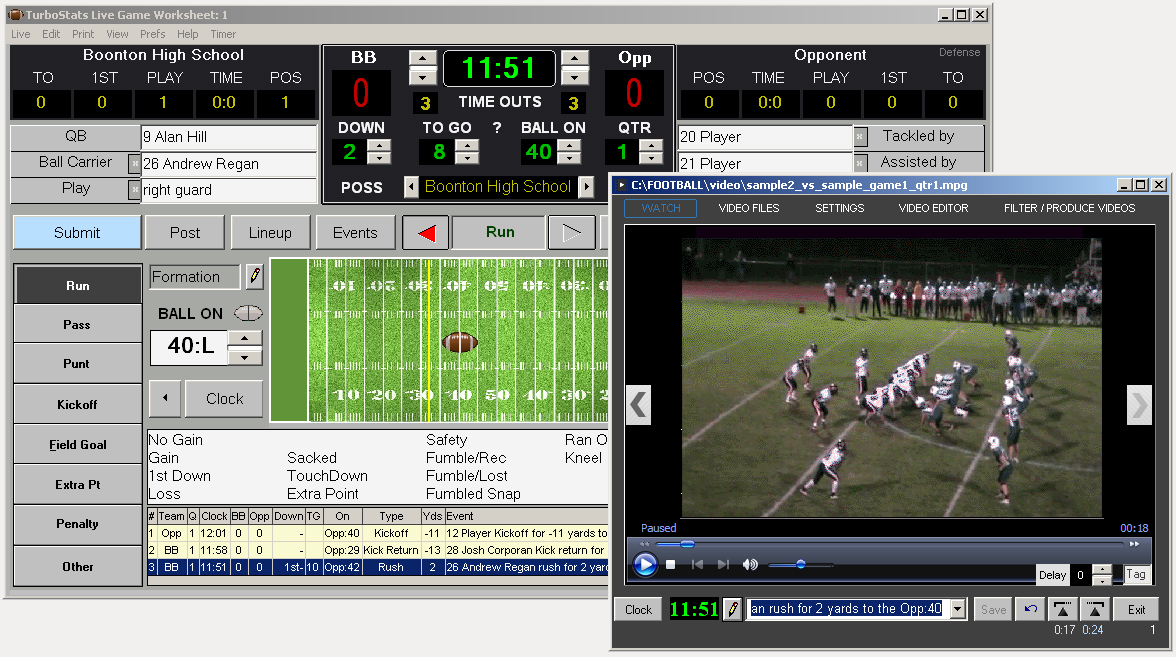
Task: Click the white right arrow beside Run
Action: 572,233
